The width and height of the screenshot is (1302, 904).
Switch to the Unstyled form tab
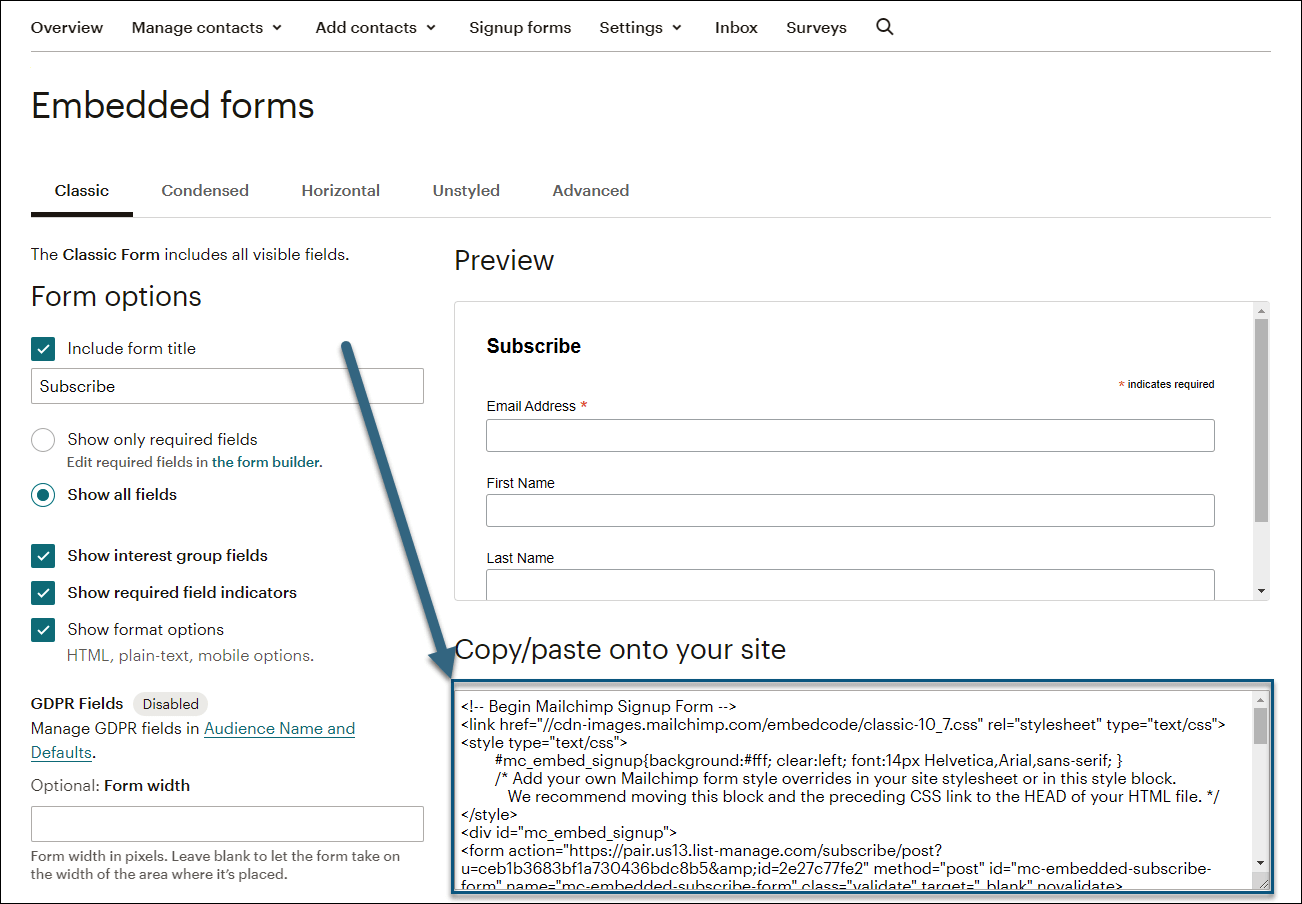(466, 190)
